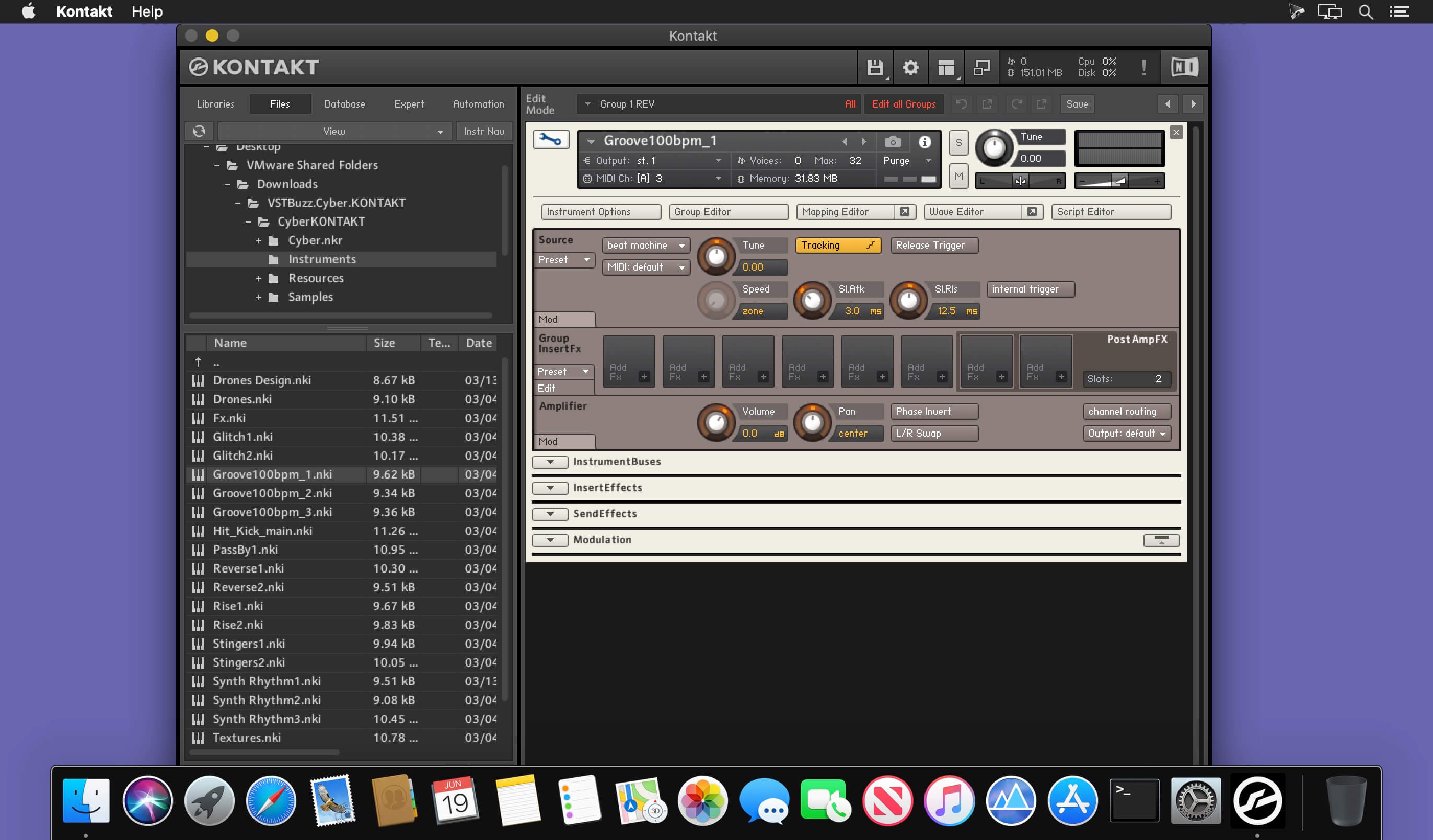Toggle the L/R Swap button
1433x840 pixels.
pyautogui.click(x=934, y=434)
